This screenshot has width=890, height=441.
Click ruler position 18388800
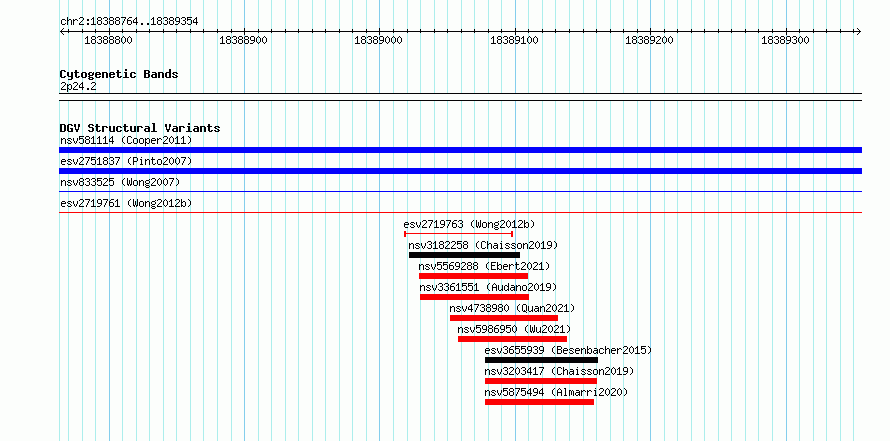(108, 40)
